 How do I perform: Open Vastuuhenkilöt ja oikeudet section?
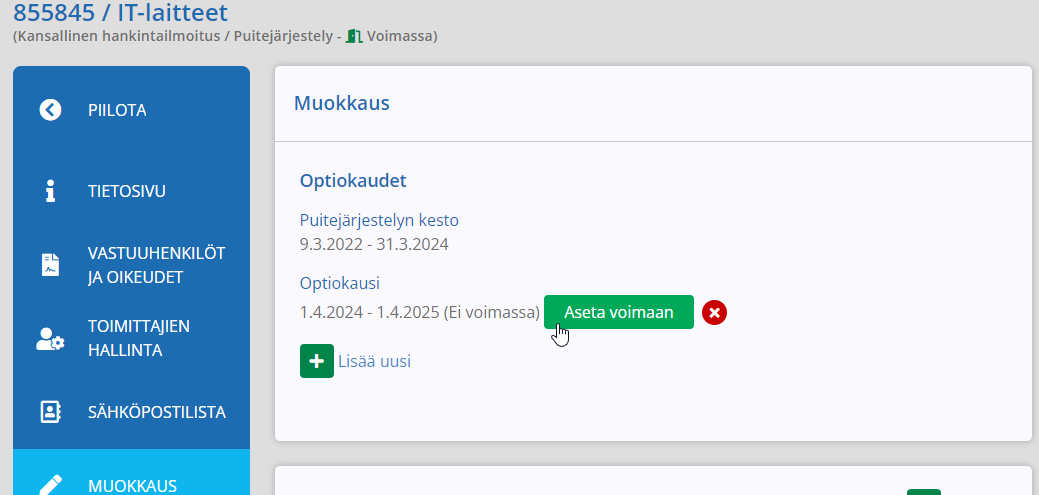[156, 265]
